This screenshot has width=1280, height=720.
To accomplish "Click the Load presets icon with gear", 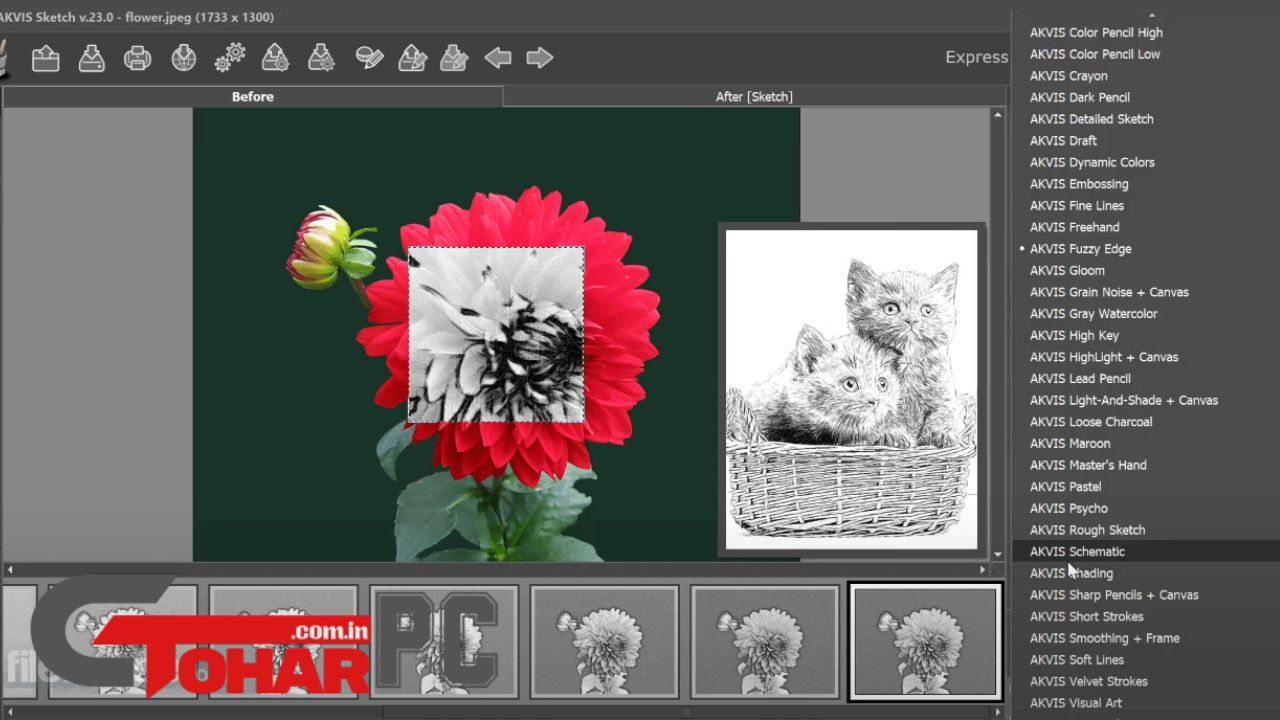I will (275, 58).
